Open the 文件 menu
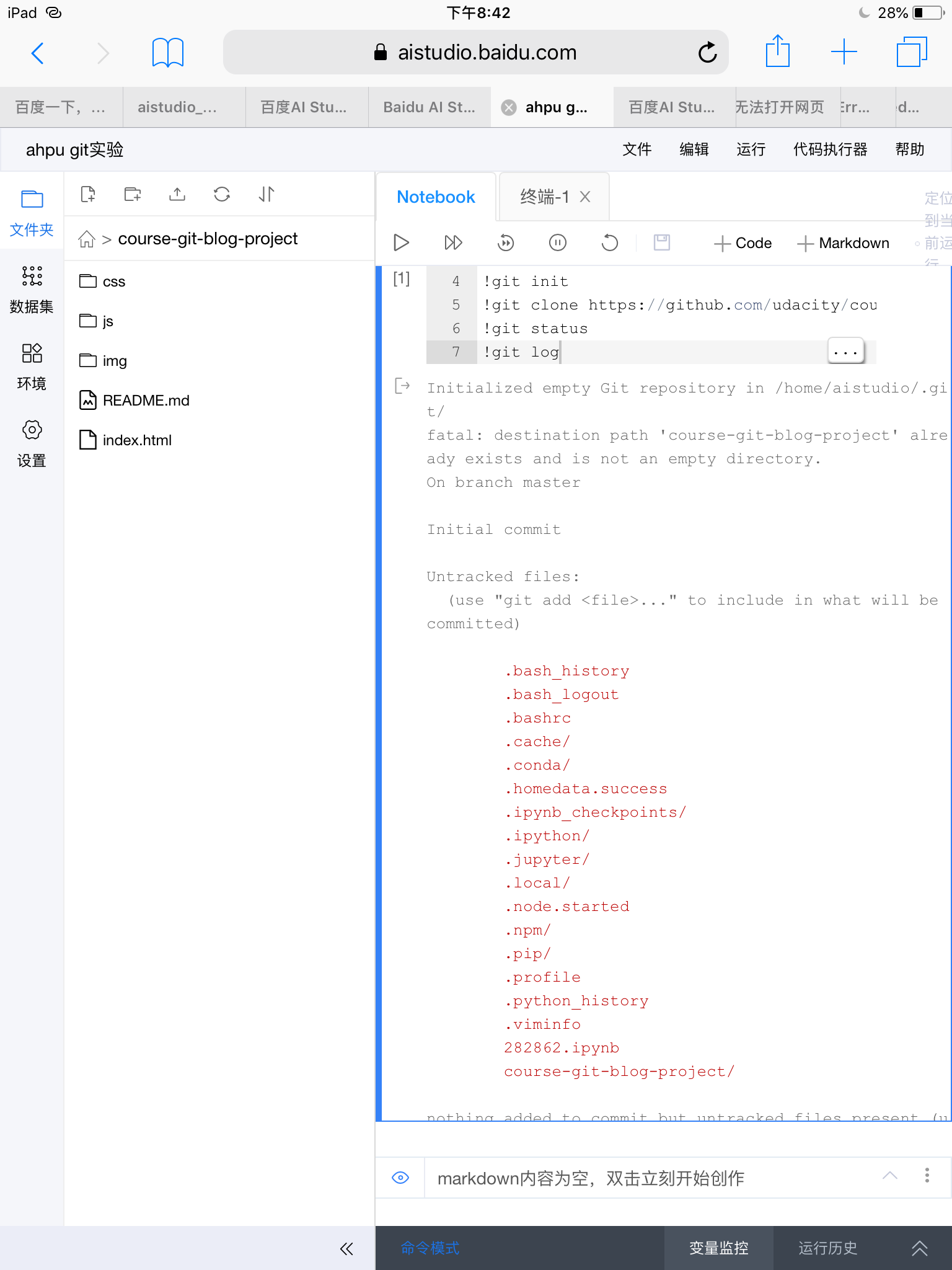The height and width of the screenshot is (1270, 952). tap(637, 149)
